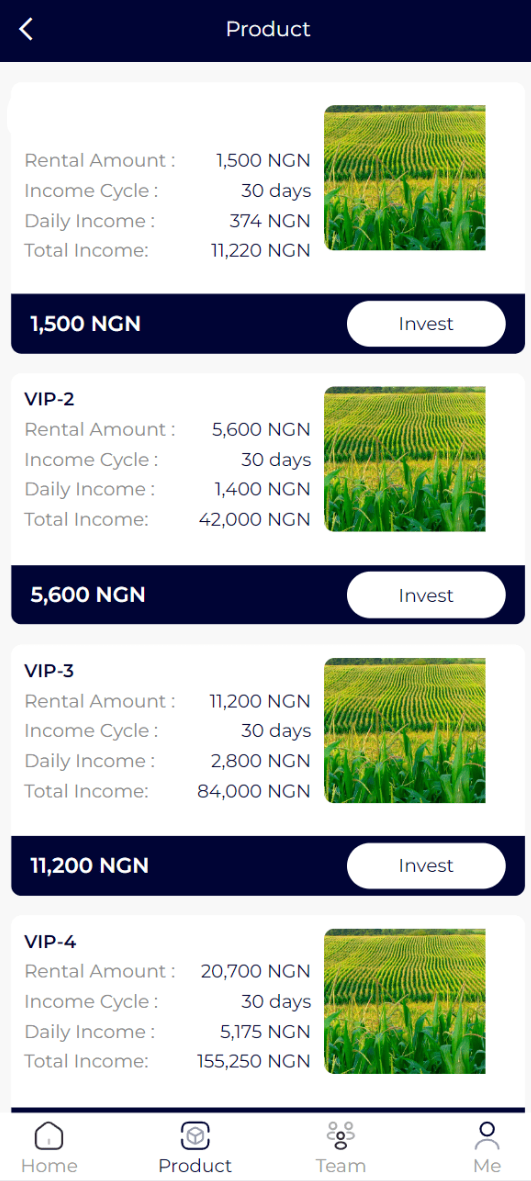Open the Home tab icon
This screenshot has height=1181, width=531.
point(49,1134)
